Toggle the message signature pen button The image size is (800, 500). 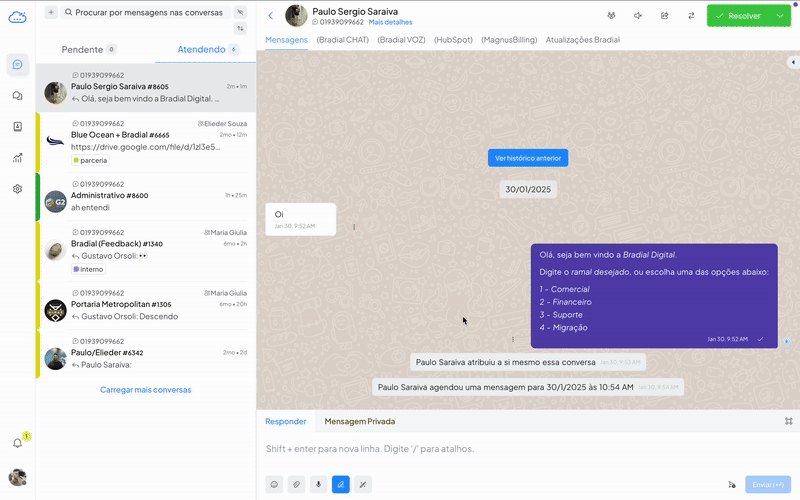pyautogui.click(x=341, y=484)
